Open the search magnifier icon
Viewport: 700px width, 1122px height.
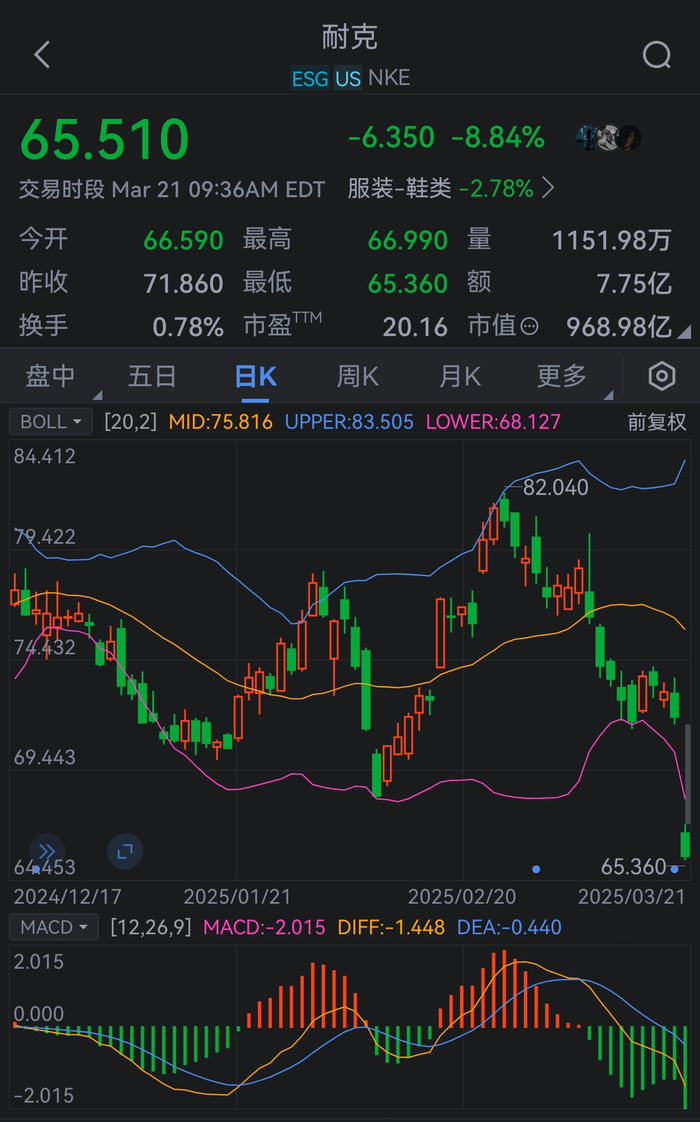[x=656, y=54]
